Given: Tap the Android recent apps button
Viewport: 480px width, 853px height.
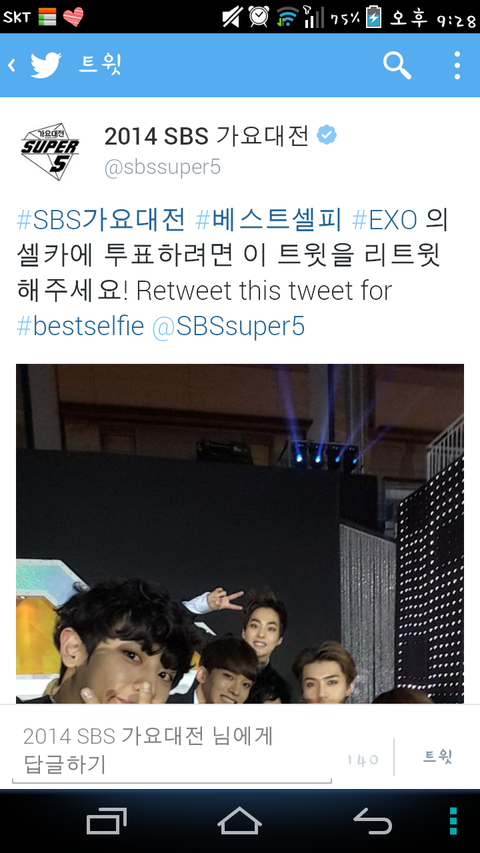Looking at the screenshot, I should 107,820.
